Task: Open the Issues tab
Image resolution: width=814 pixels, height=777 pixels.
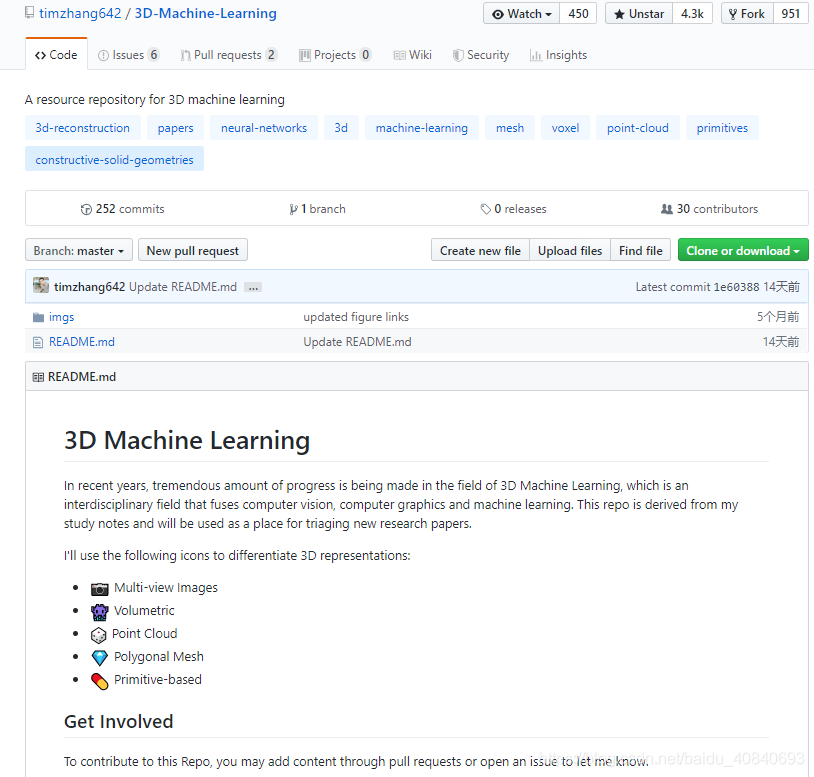Action: pyautogui.click(x=129, y=54)
